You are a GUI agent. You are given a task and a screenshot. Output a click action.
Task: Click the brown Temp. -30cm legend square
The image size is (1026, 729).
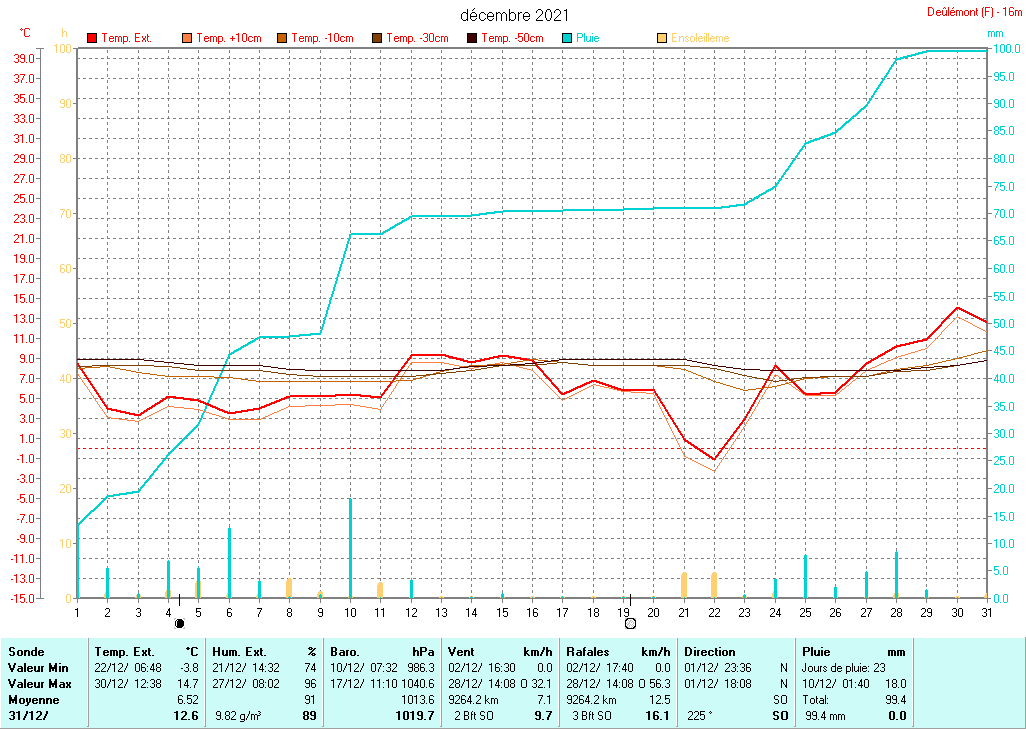click(x=377, y=38)
